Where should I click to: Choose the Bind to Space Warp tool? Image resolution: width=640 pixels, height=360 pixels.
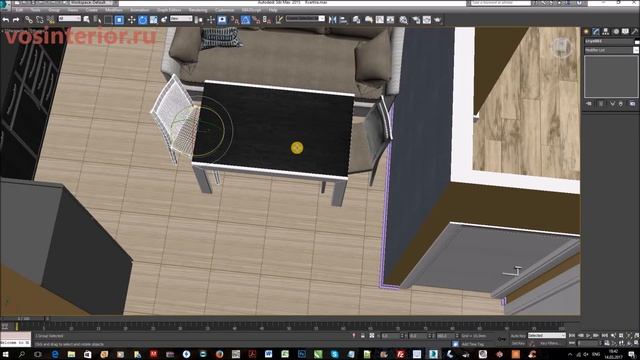[x=51, y=20]
